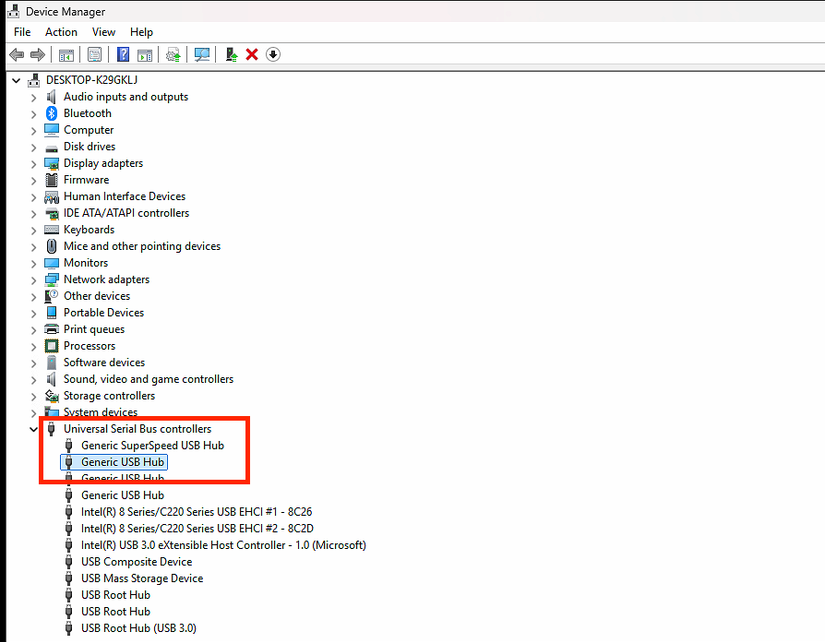Click the Network adapters icon
This screenshot has width=825, height=642.
[x=52, y=279]
